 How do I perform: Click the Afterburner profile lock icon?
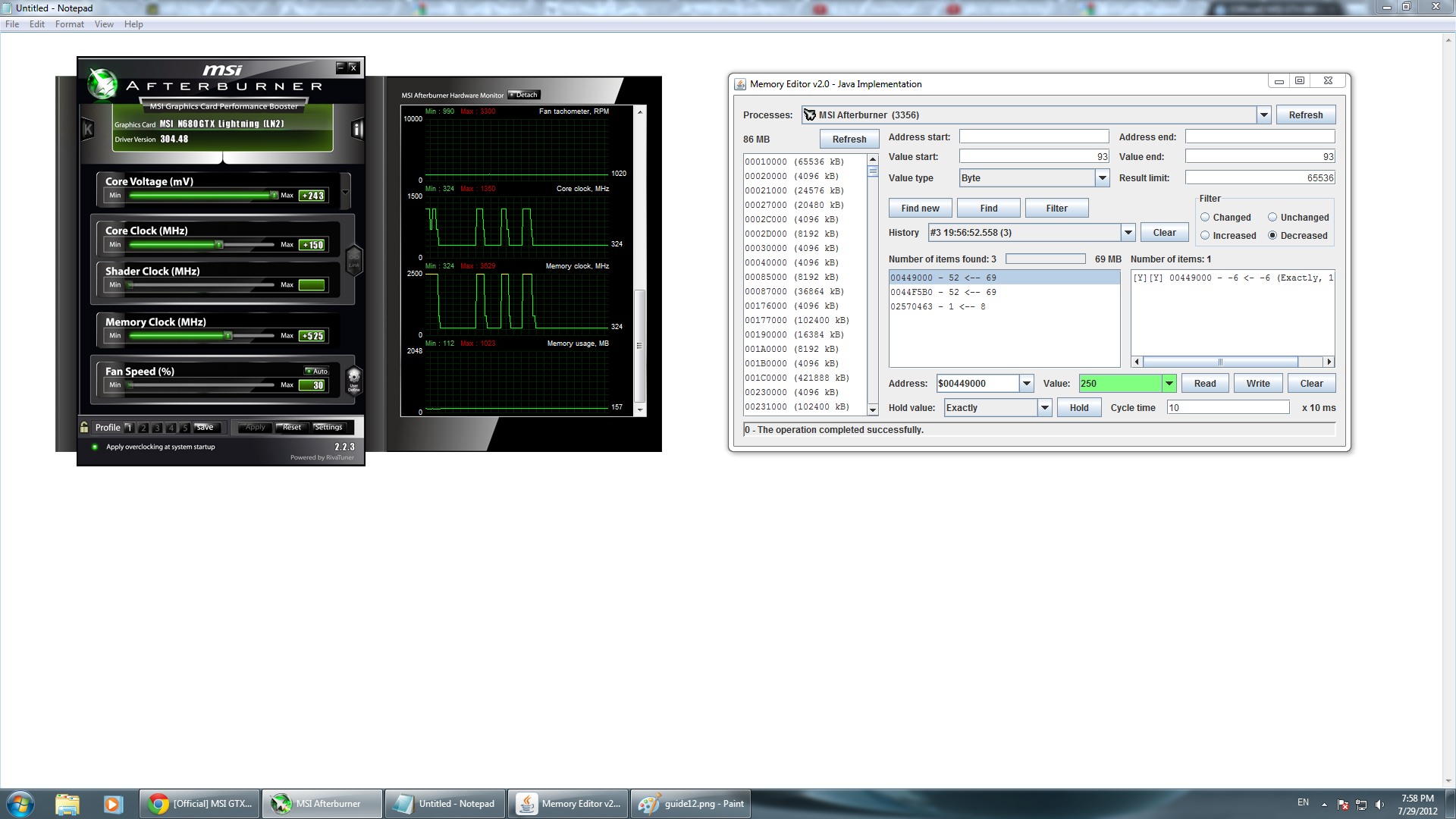coord(84,427)
